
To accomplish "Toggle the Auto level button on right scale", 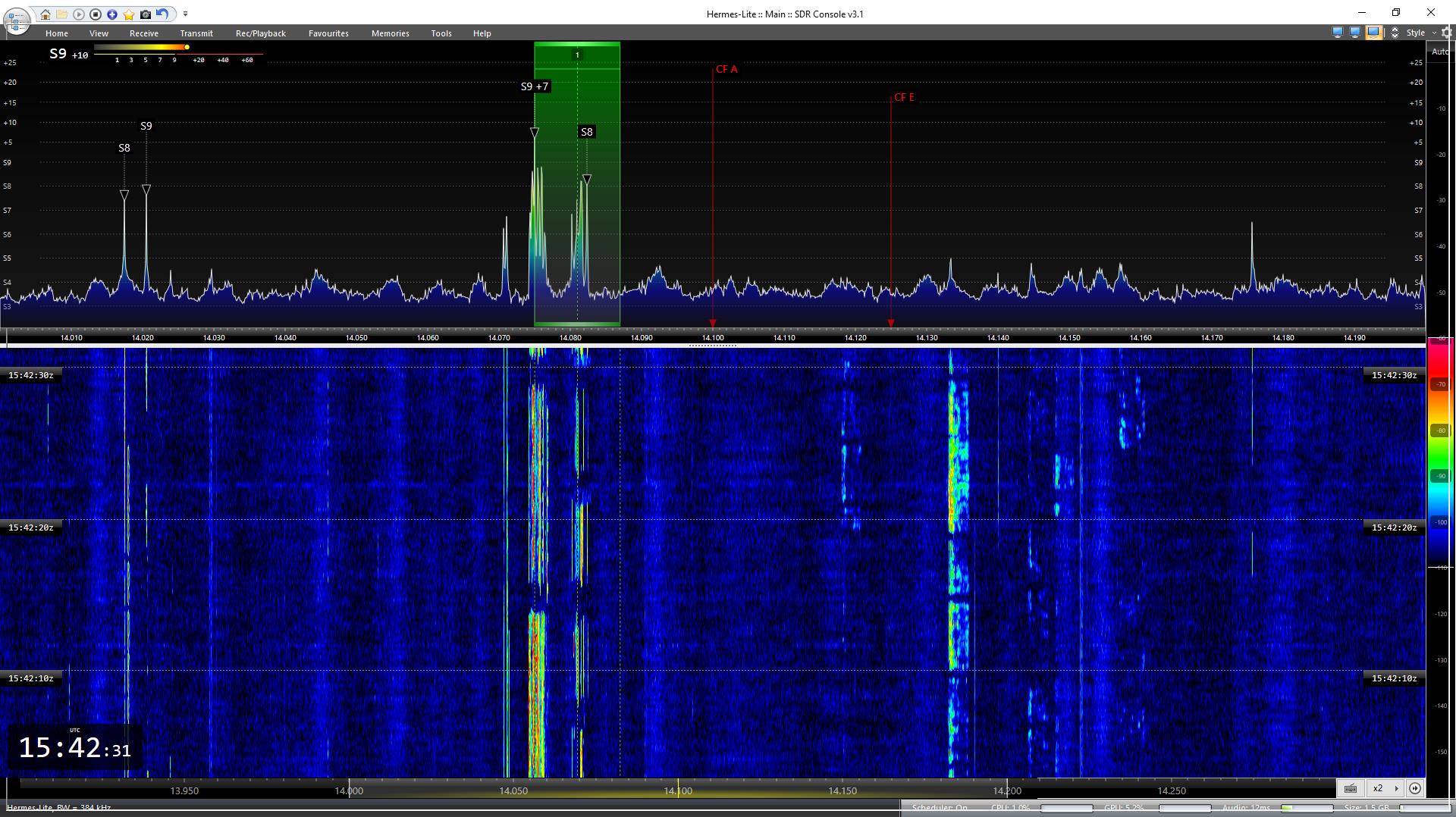I will (1439, 52).
